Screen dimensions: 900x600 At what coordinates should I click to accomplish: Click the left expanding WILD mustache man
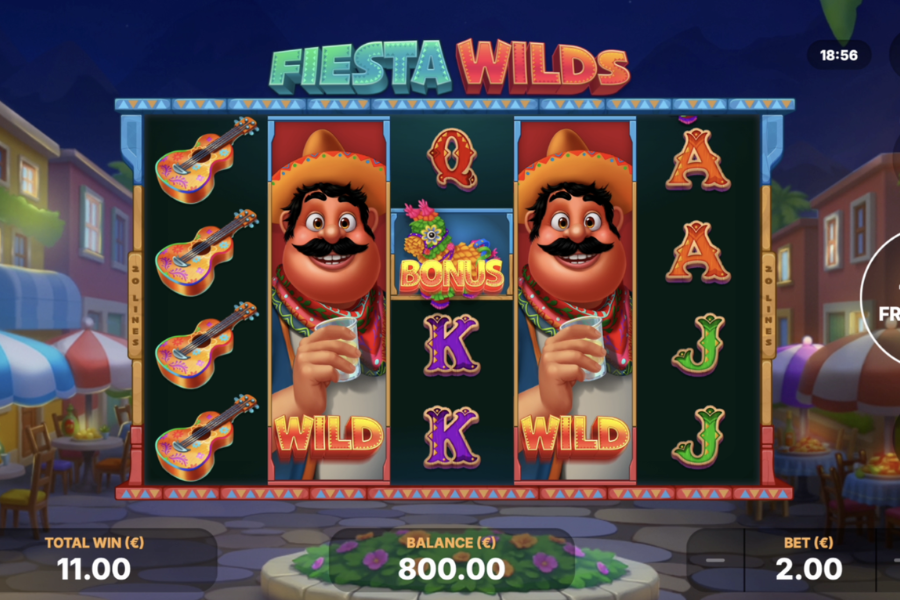[329, 299]
